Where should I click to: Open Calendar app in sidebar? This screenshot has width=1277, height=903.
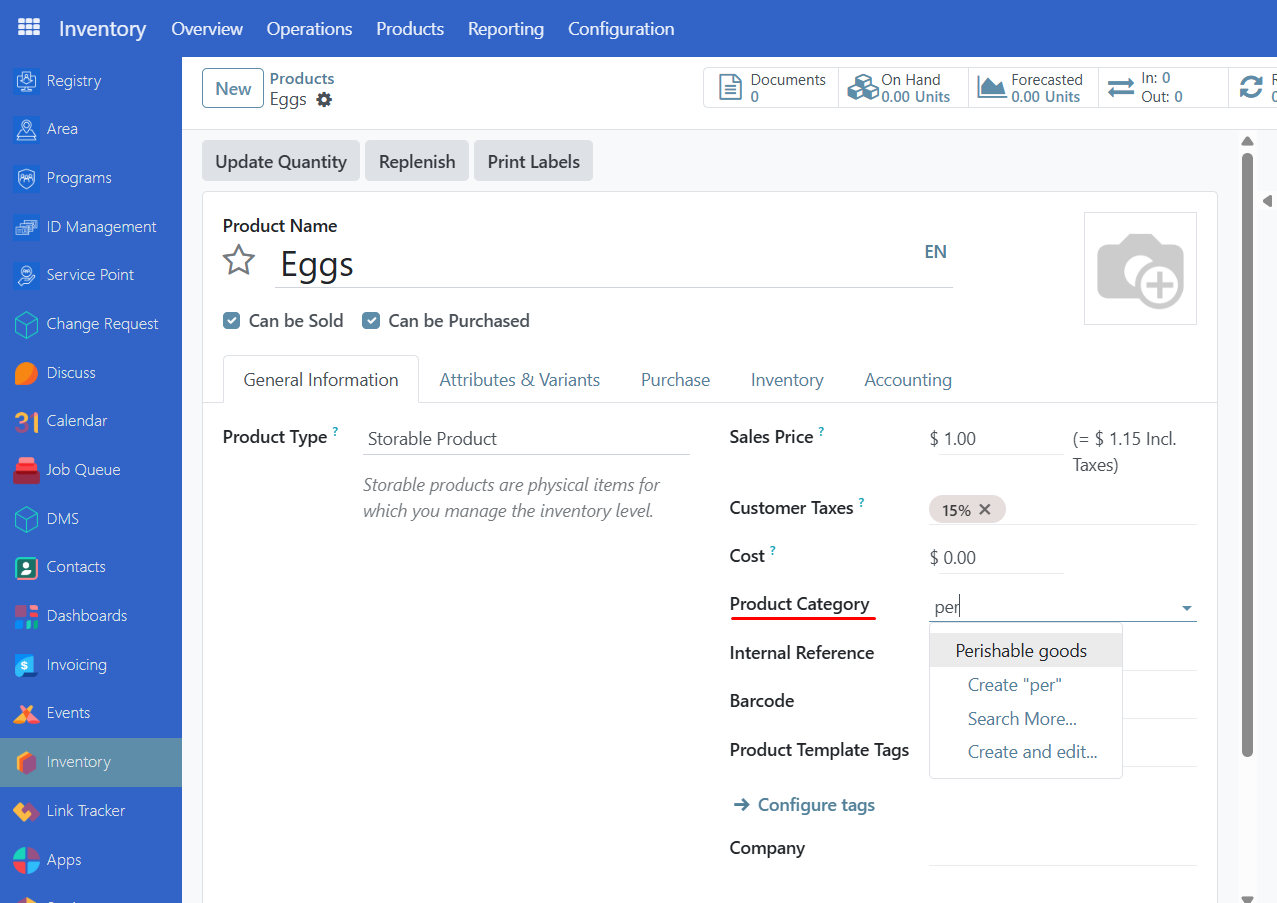[x=76, y=421]
